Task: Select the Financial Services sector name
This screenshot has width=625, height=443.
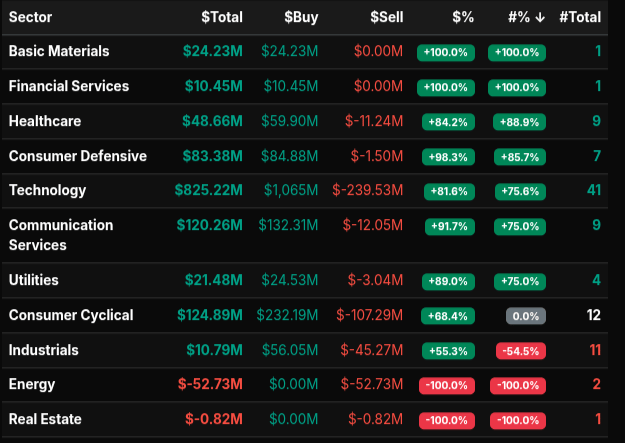Action: click(x=69, y=86)
